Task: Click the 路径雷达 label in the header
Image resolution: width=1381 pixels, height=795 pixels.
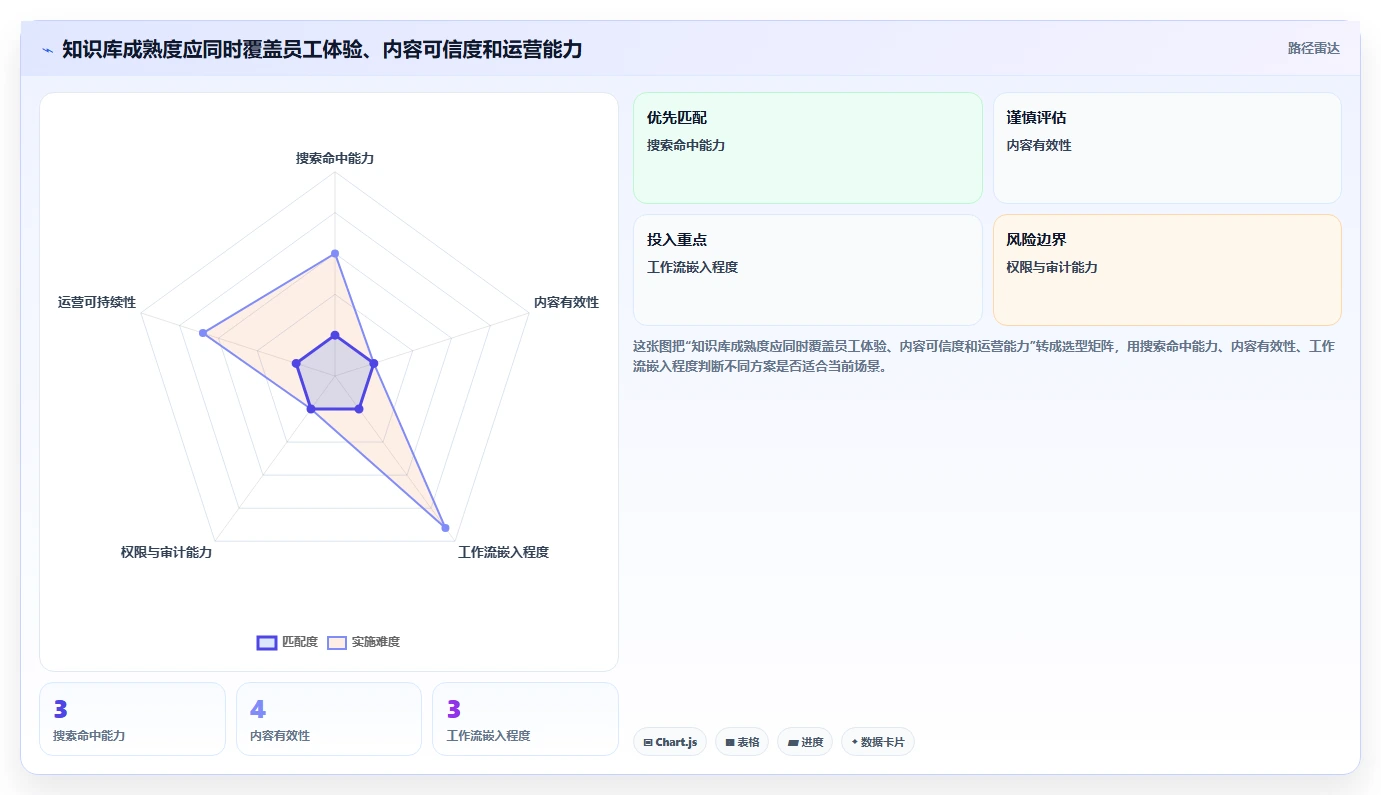Action: click(x=1313, y=48)
